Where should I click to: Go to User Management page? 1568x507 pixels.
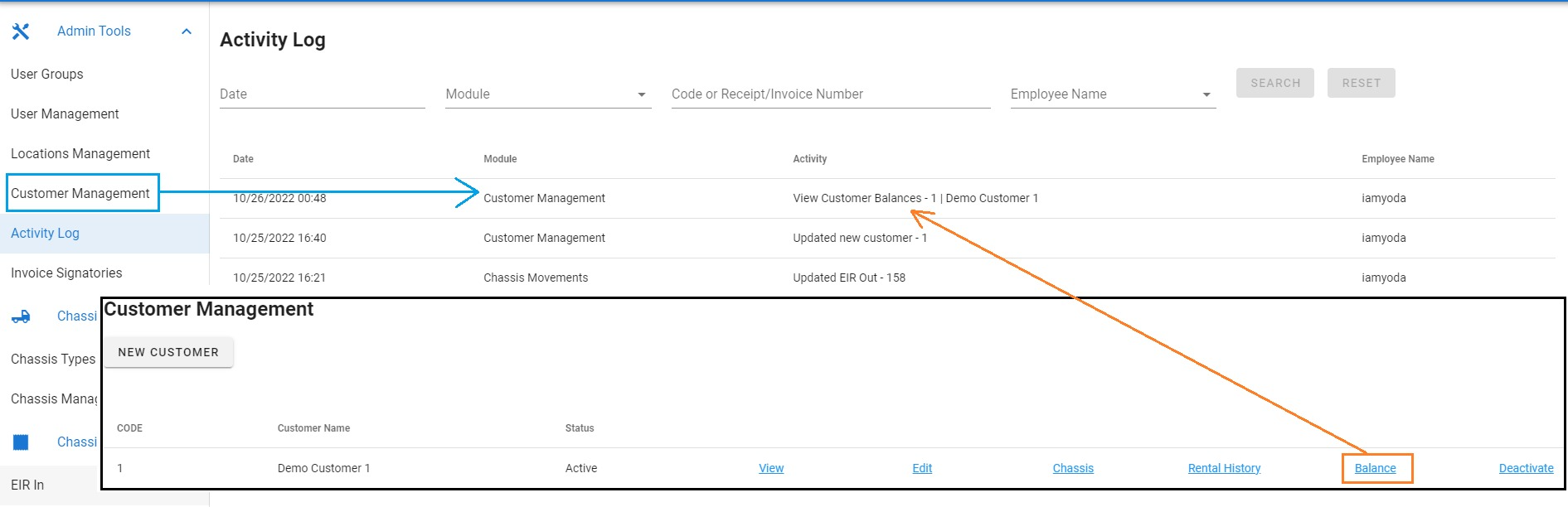[65, 114]
